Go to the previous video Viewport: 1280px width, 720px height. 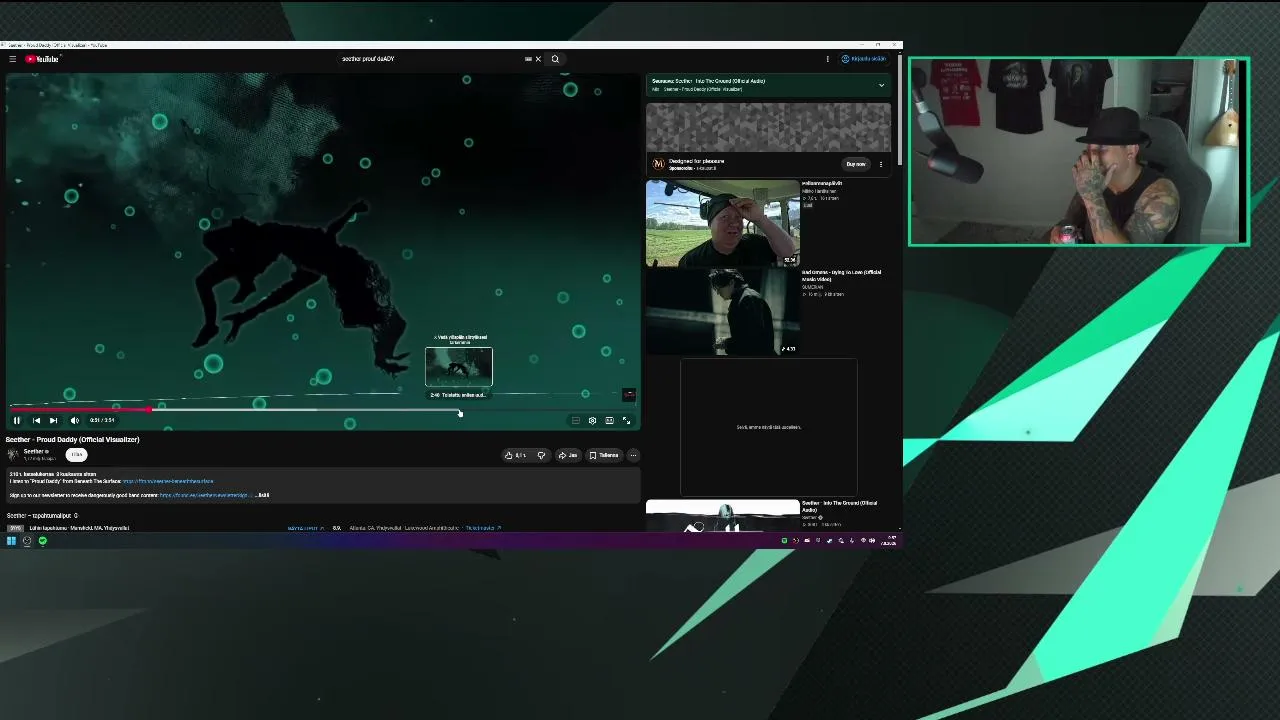[x=36, y=420]
